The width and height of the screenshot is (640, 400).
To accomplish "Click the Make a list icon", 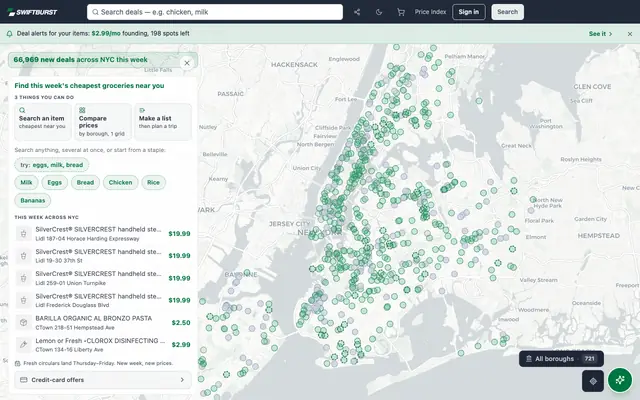I will (x=142, y=110).
